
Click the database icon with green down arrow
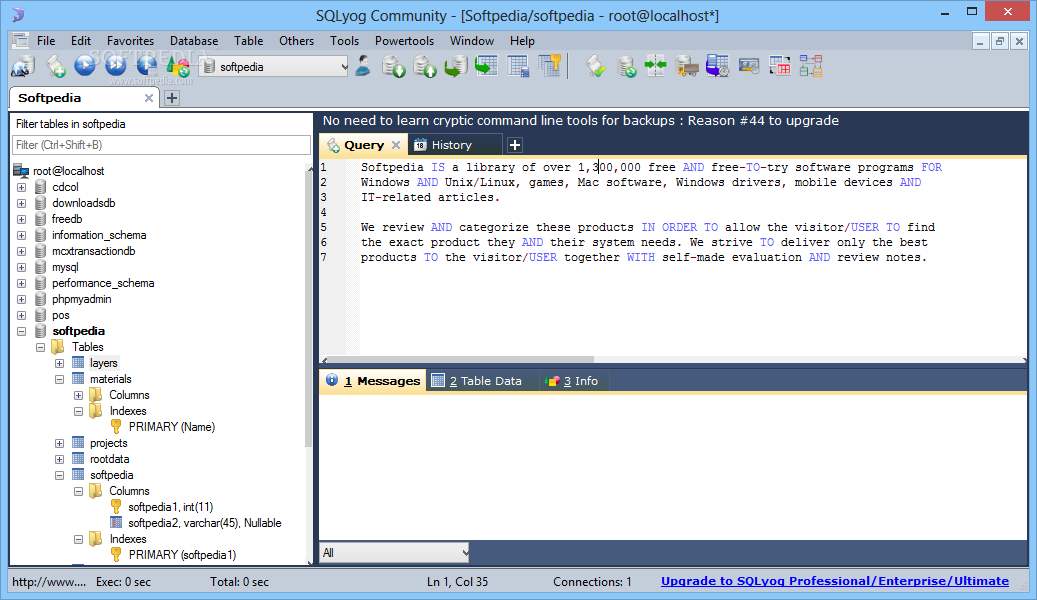pos(394,66)
